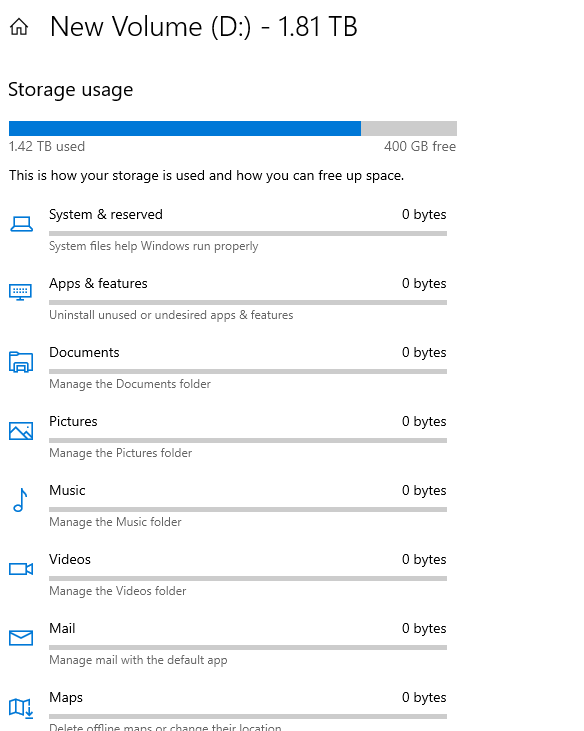Click the '0 bytes' value for Videos
This screenshot has width=584, height=731.
click(424, 559)
